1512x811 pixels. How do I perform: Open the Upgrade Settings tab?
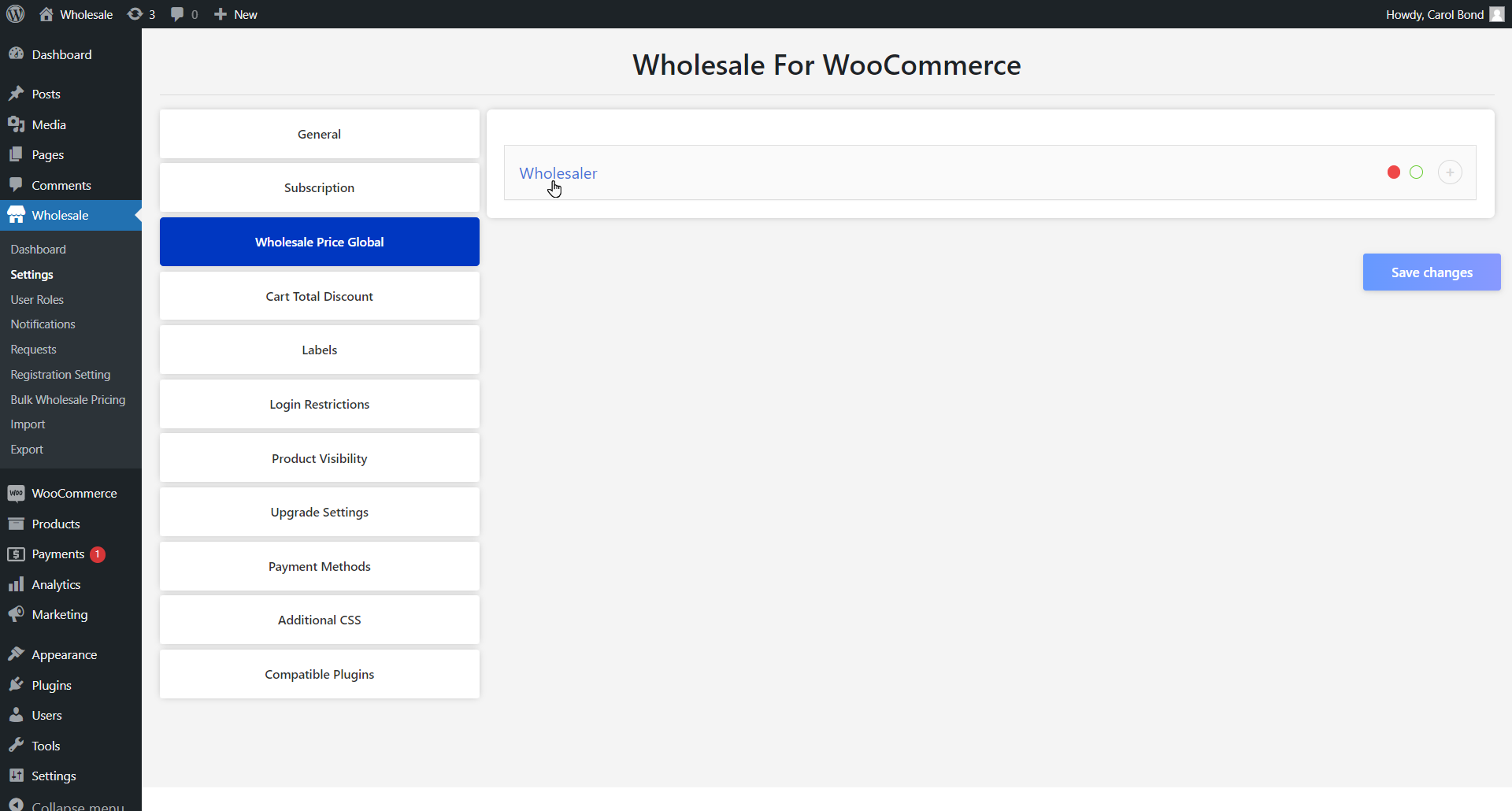pyautogui.click(x=320, y=512)
